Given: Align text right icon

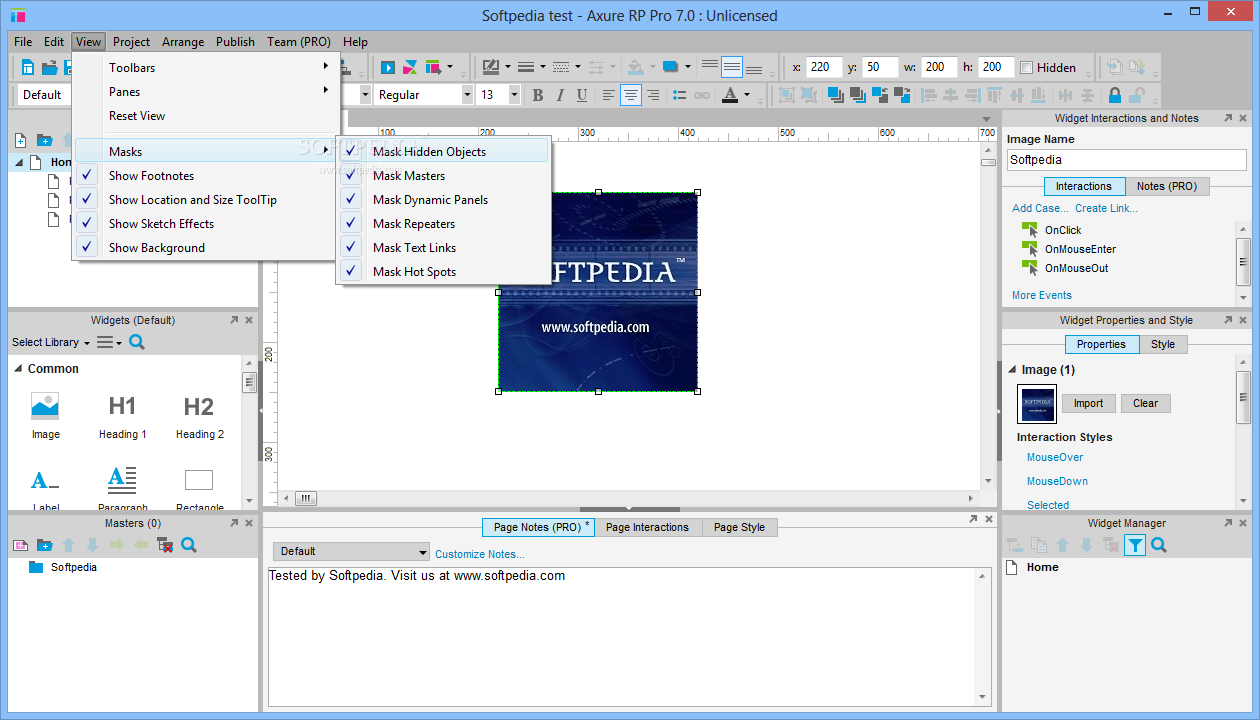Looking at the screenshot, I should point(653,95).
